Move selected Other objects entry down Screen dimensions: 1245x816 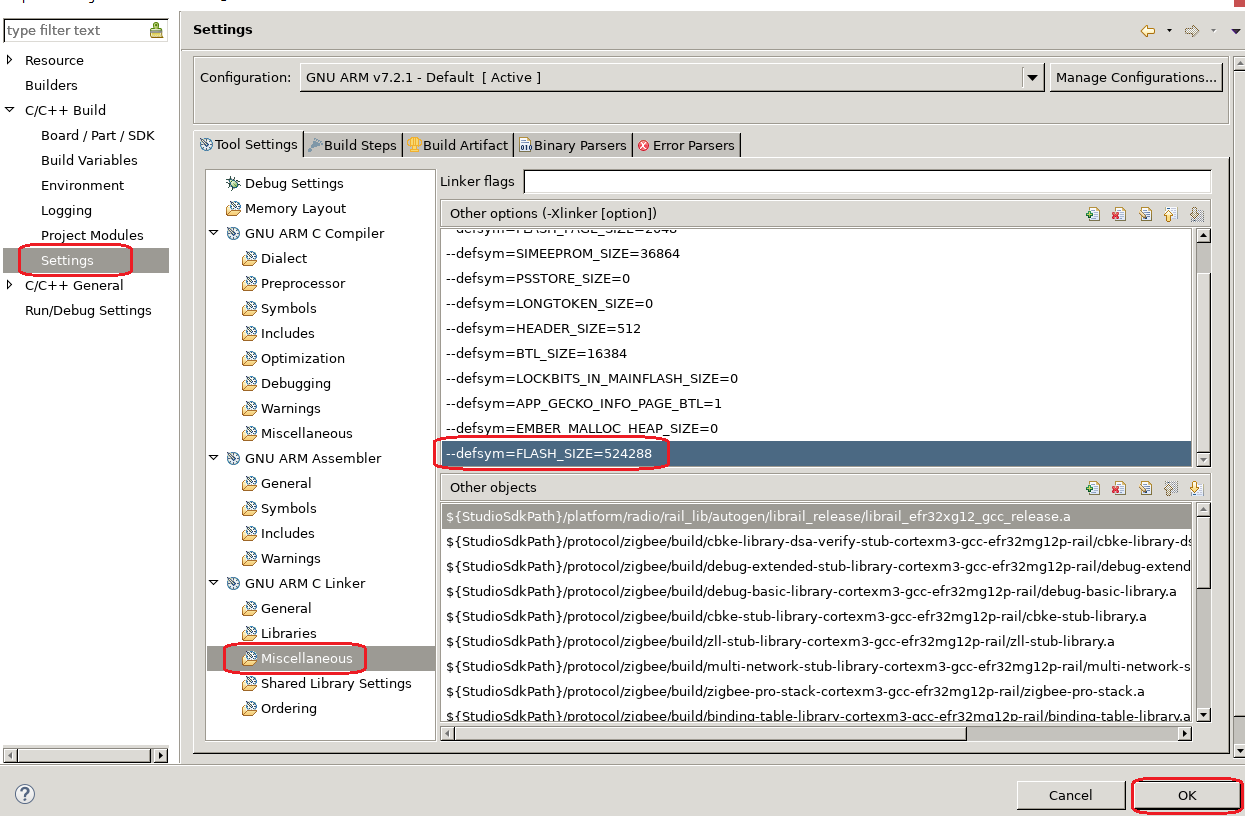tap(1195, 489)
